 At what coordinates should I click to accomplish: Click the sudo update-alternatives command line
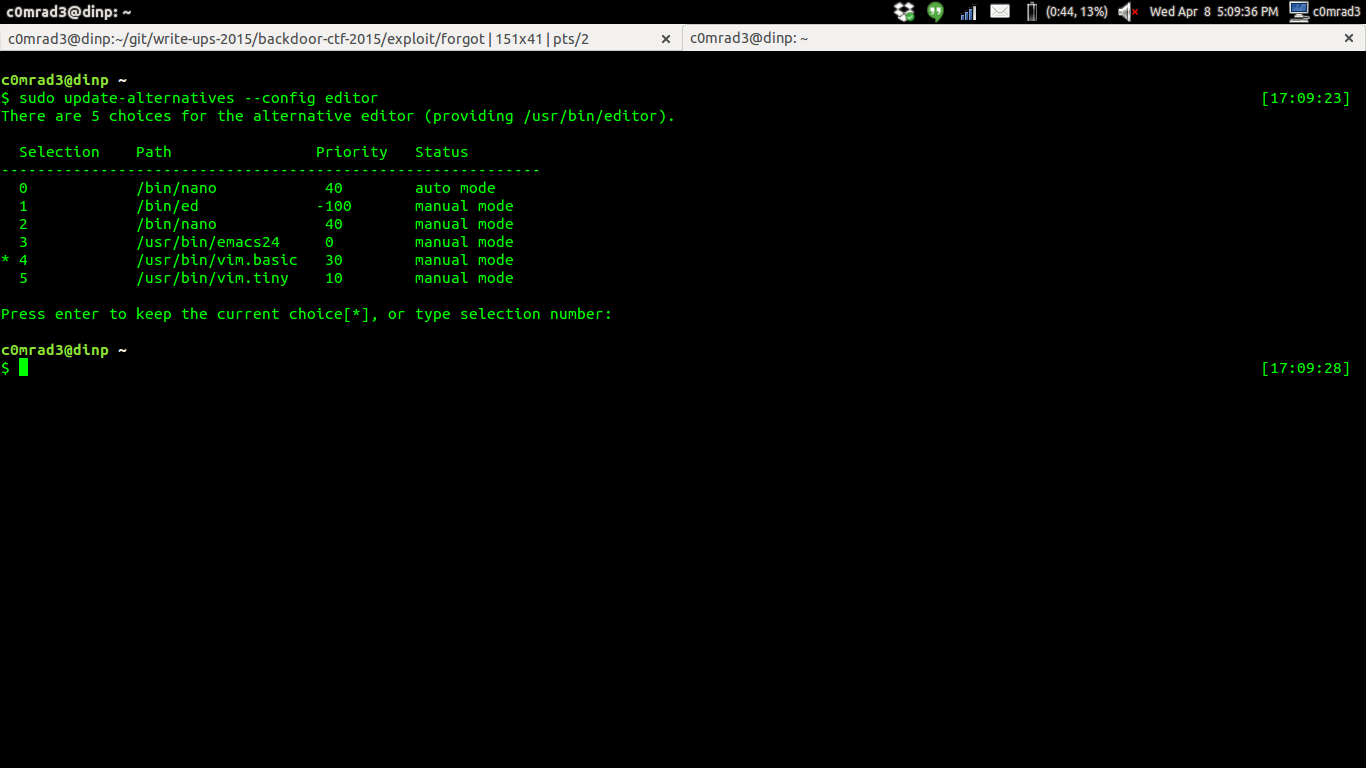(198, 98)
